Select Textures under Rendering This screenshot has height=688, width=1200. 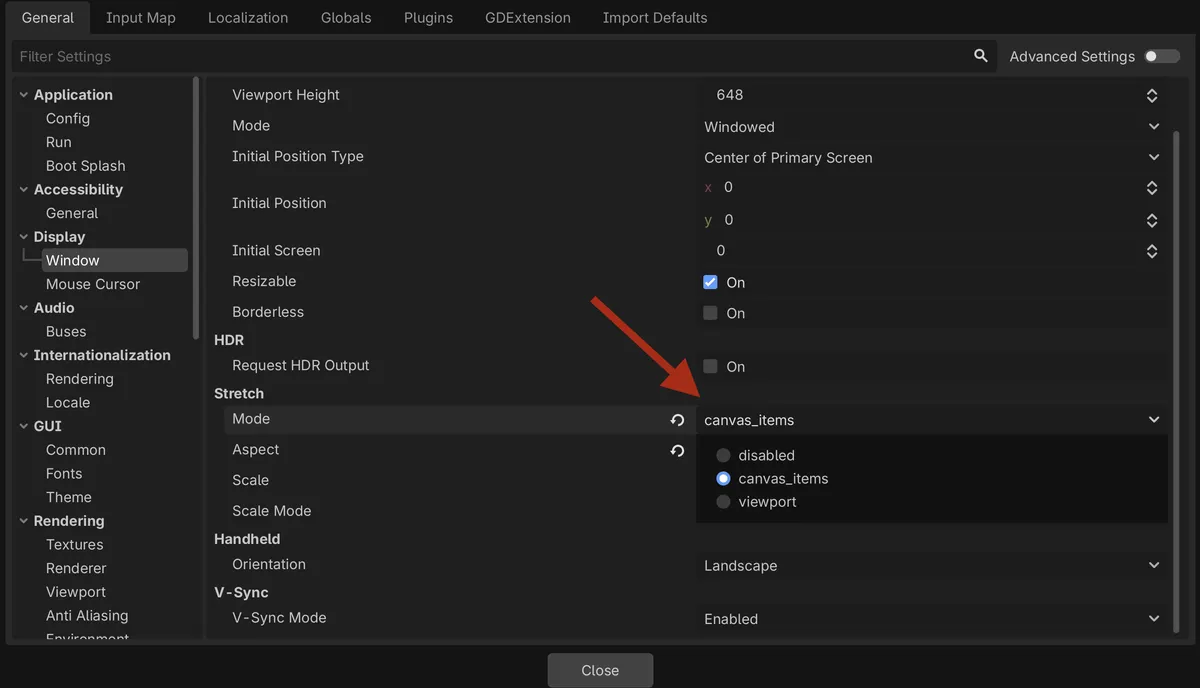75,544
